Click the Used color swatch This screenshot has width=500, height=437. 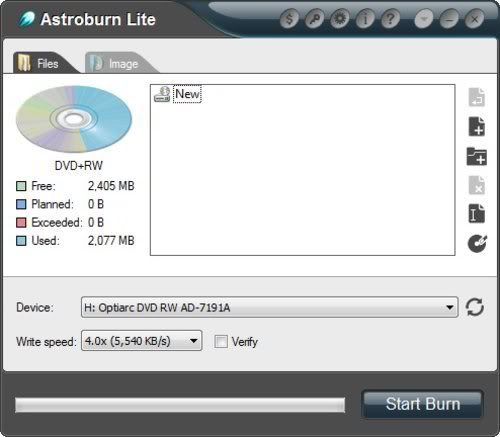[21, 241]
